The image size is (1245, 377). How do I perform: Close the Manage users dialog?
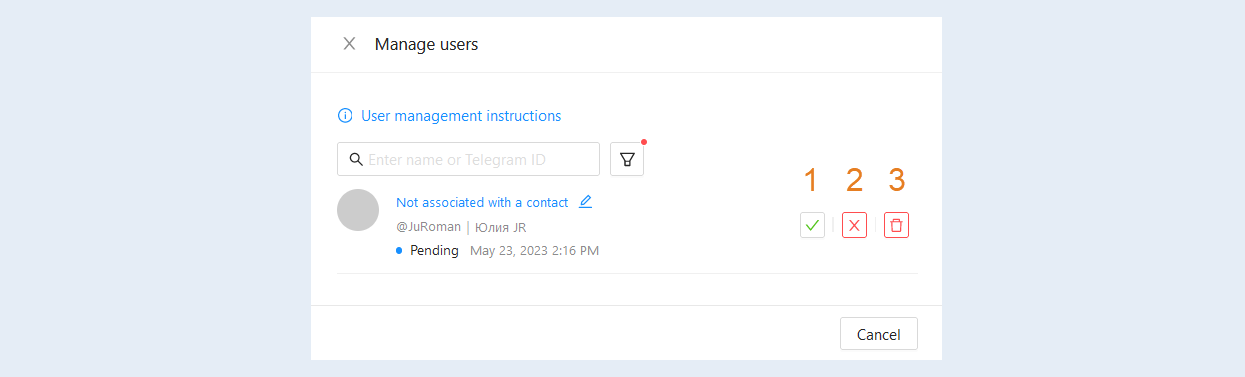(349, 44)
